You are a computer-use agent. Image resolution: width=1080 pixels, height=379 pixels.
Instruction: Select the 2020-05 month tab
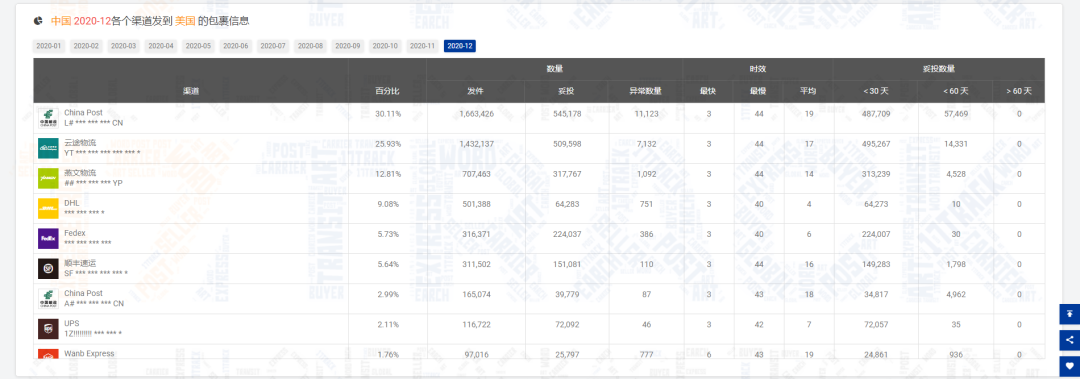point(198,46)
